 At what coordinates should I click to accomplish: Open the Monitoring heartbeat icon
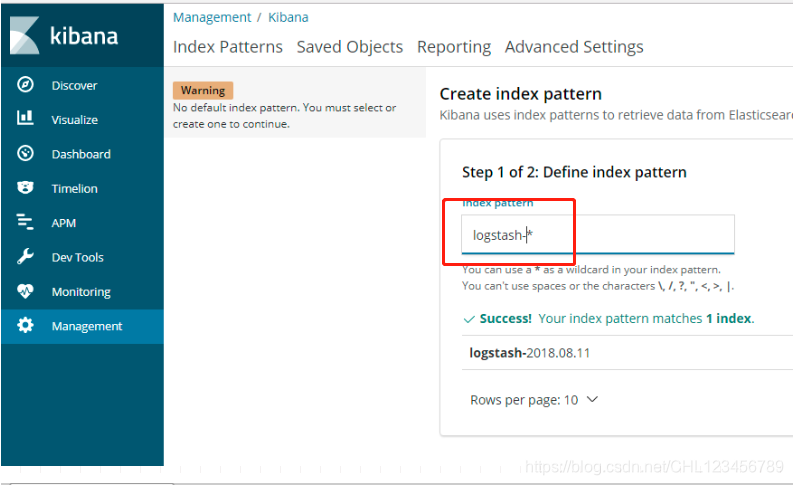coord(25,291)
